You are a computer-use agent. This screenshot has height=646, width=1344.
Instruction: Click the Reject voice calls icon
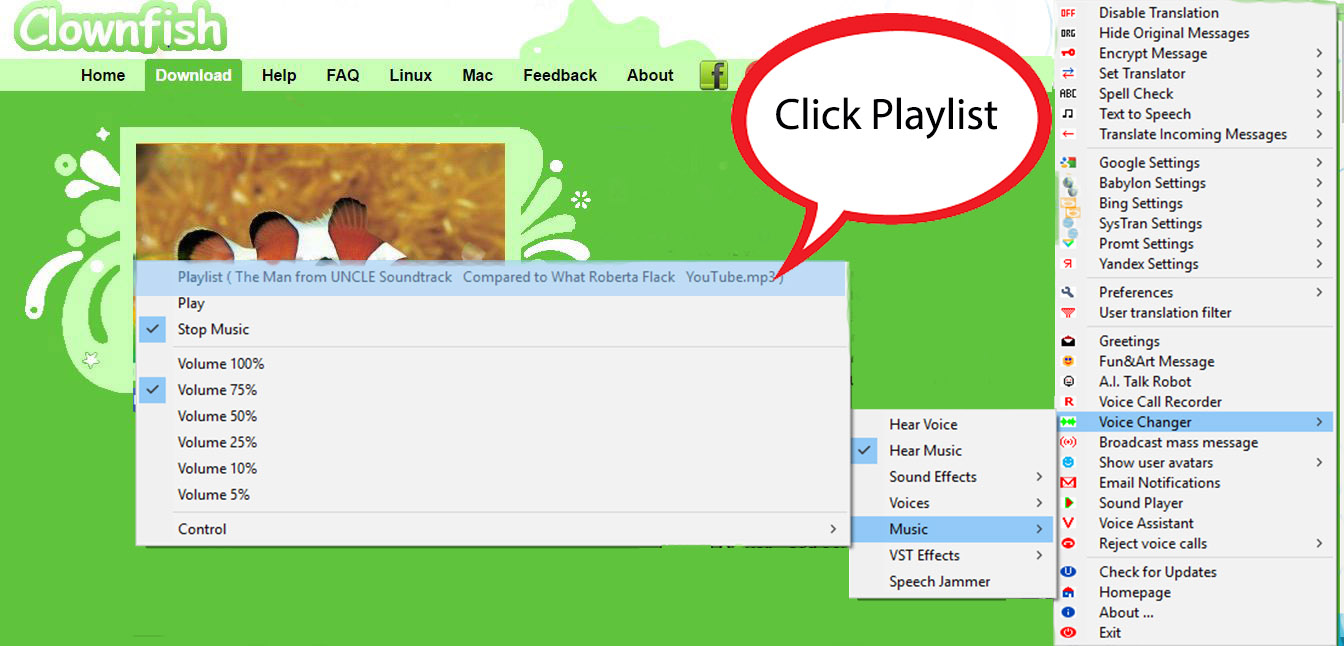click(x=1068, y=543)
